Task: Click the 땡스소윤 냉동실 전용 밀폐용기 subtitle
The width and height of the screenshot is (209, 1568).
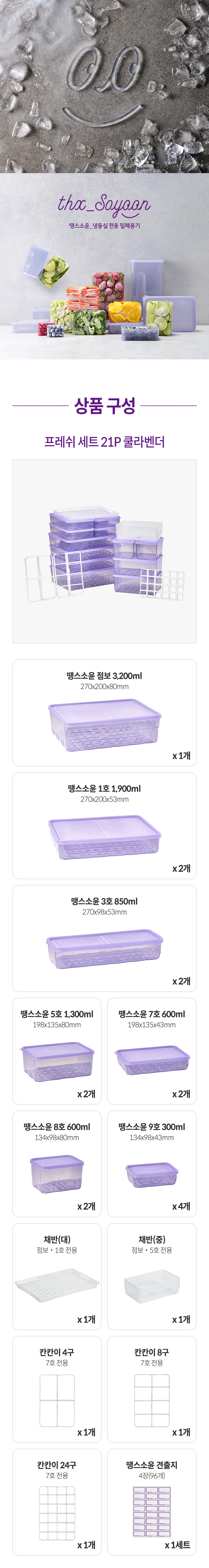Action: tap(104, 226)
